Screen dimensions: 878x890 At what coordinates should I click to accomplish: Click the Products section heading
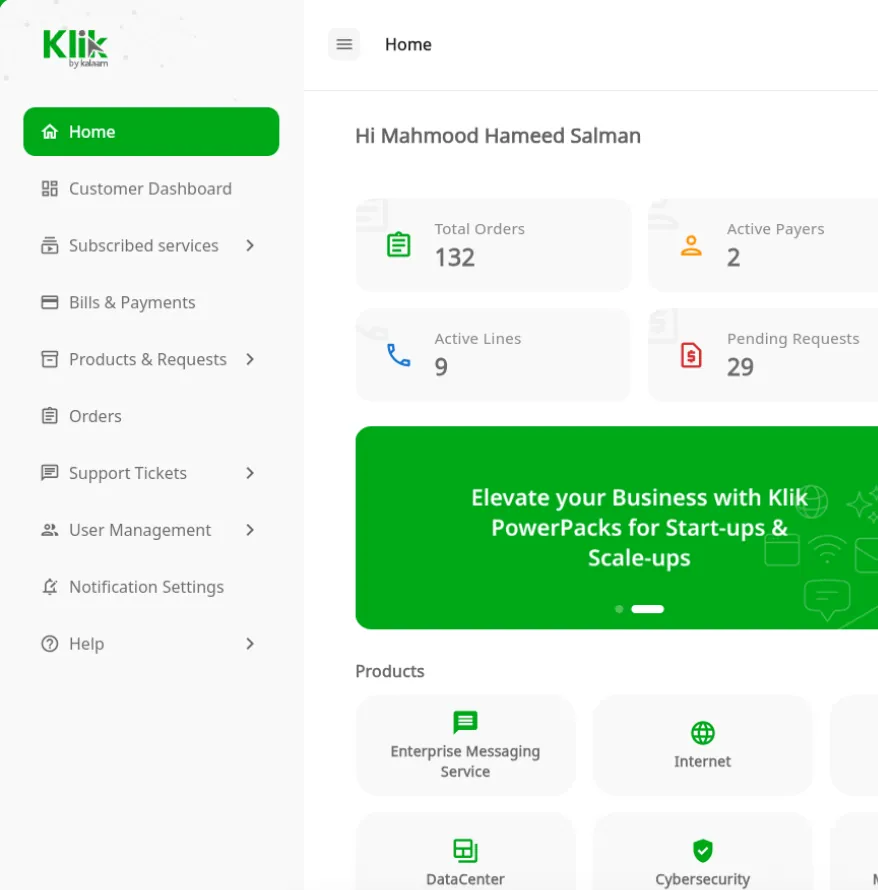390,671
